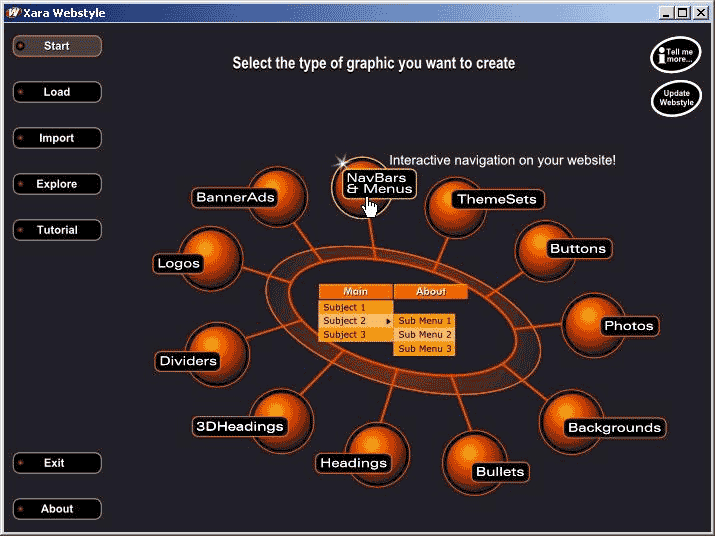The height and width of the screenshot is (536, 715).
Task: Click the Import button
Action: coord(57,138)
